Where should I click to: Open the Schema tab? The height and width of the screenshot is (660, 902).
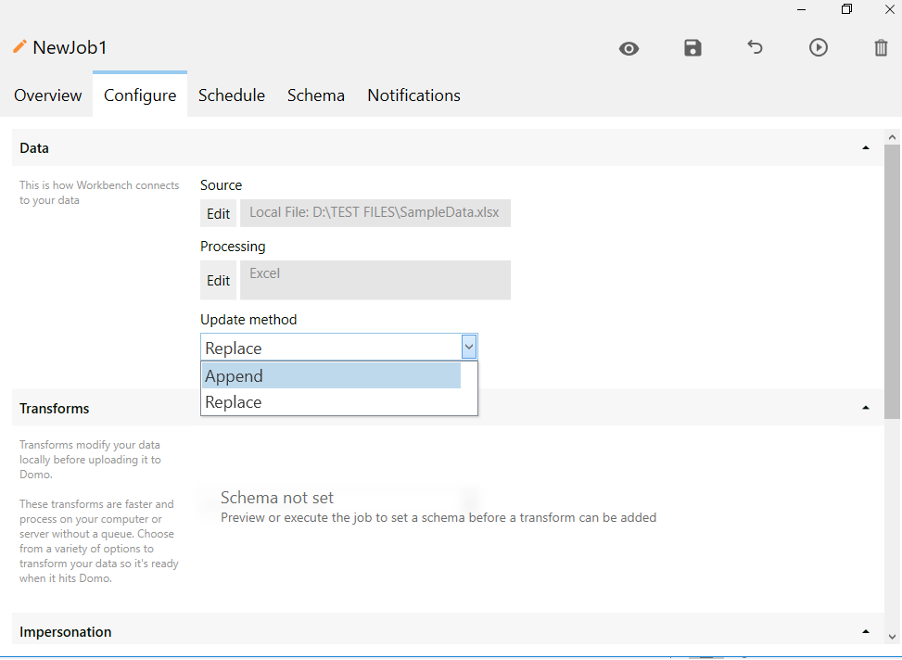(315, 95)
